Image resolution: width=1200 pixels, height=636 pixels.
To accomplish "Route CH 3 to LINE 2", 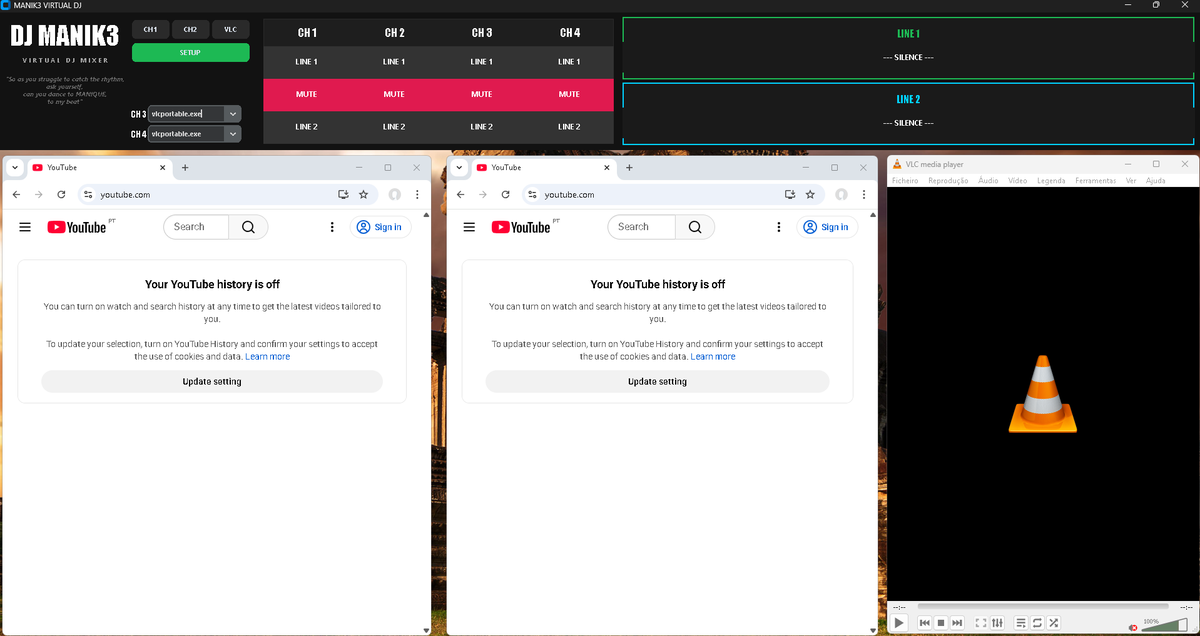I will 482,127.
